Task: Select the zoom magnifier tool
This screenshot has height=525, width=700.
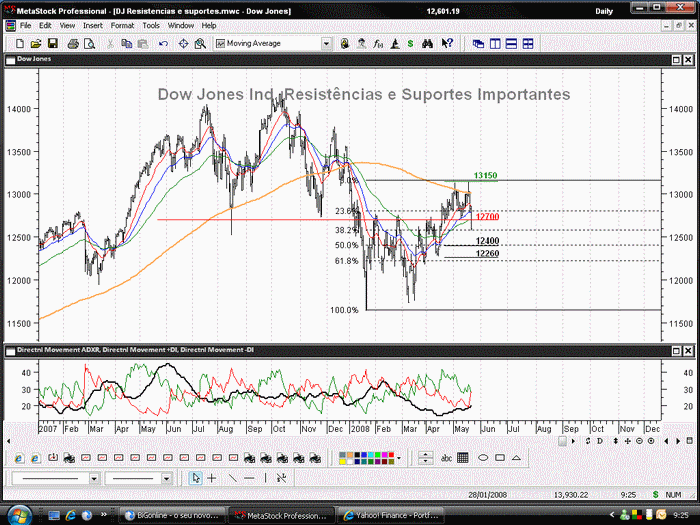Action: pyautogui.click(x=200, y=44)
